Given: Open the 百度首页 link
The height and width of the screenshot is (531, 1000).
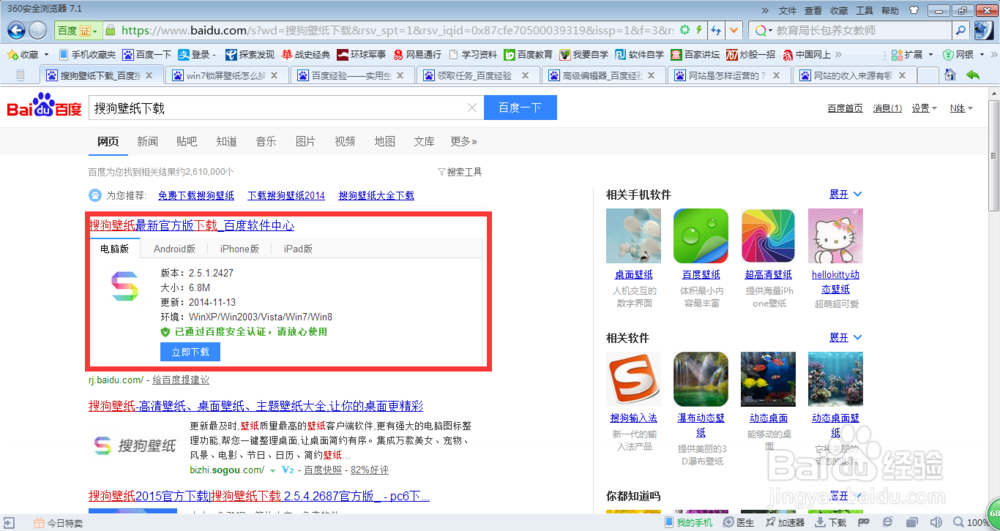Looking at the screenshot, I should click(x=845, y=108).
